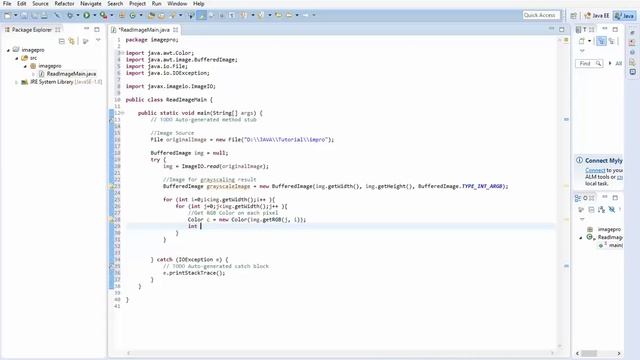
Task: Click the Debug toolbar icon
Action: pyautogui.click(x=70, y=16)
